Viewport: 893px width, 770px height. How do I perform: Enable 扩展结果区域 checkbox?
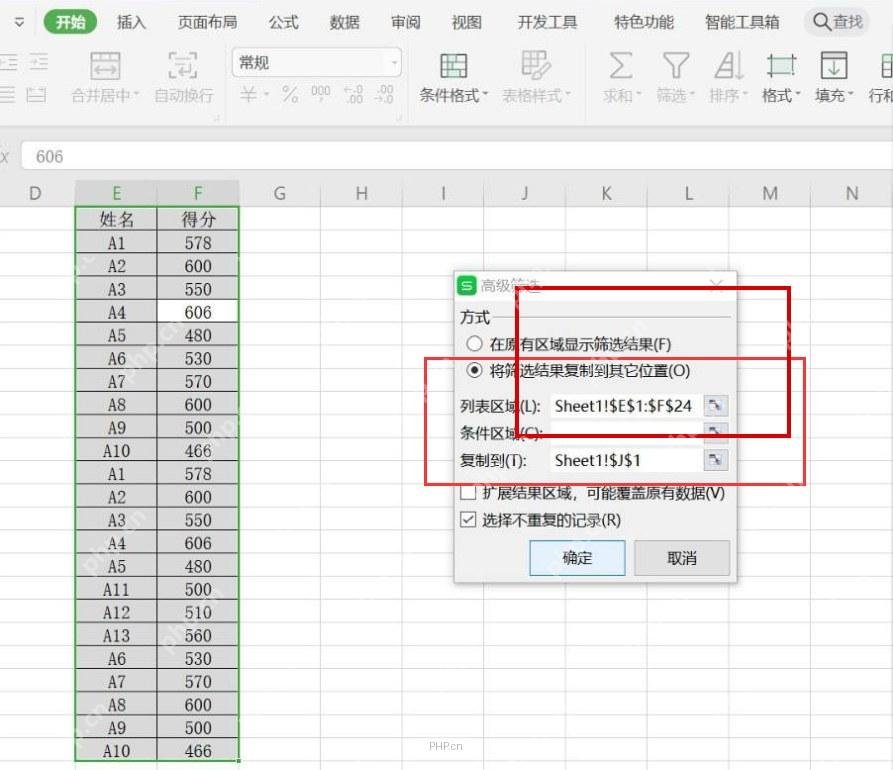468,493
